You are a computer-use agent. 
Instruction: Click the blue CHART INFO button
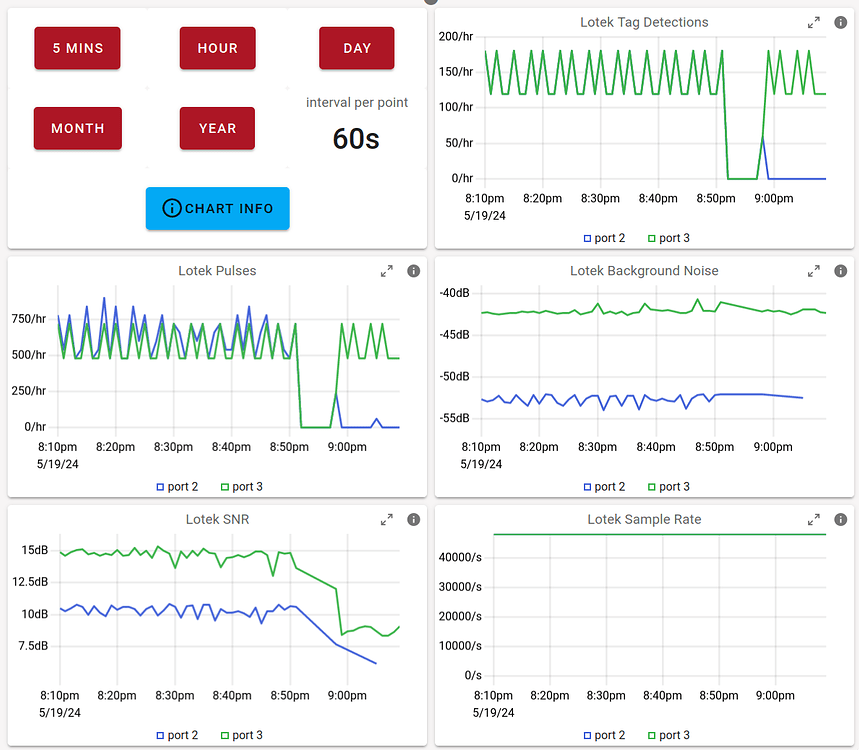pos(217,208)
